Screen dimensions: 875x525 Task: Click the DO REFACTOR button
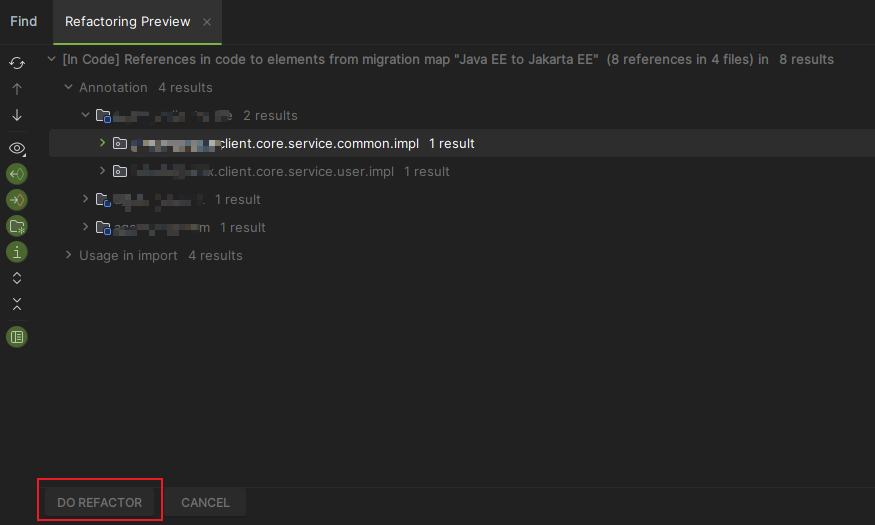[99, 502]
